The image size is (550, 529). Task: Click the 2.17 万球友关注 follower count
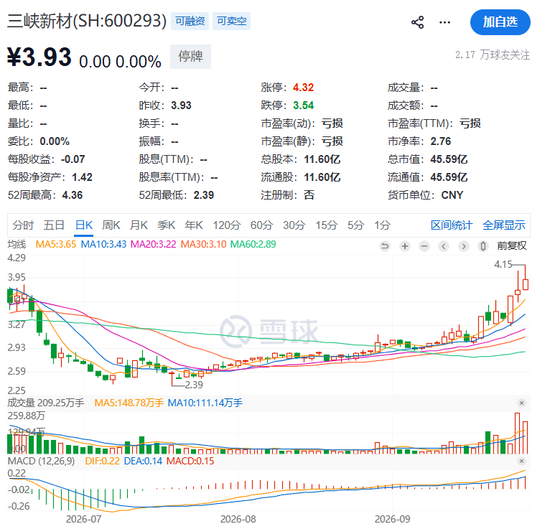(x=492, y=55)
